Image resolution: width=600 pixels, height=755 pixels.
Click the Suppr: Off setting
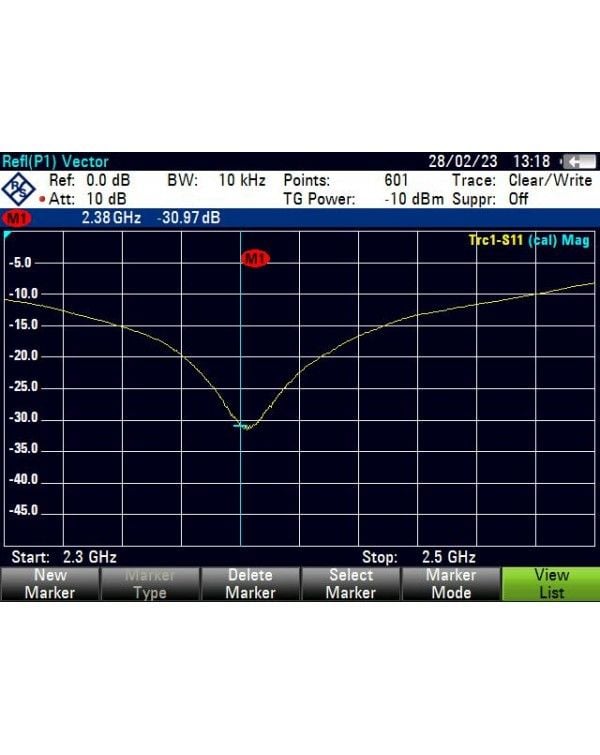click(x=518, y=199)
